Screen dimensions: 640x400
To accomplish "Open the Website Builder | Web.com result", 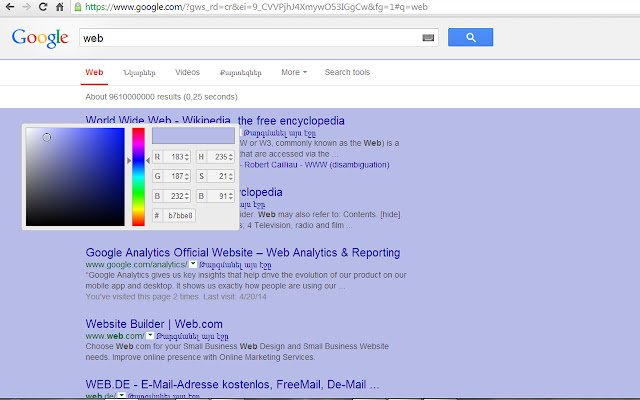I will [154, 324].
